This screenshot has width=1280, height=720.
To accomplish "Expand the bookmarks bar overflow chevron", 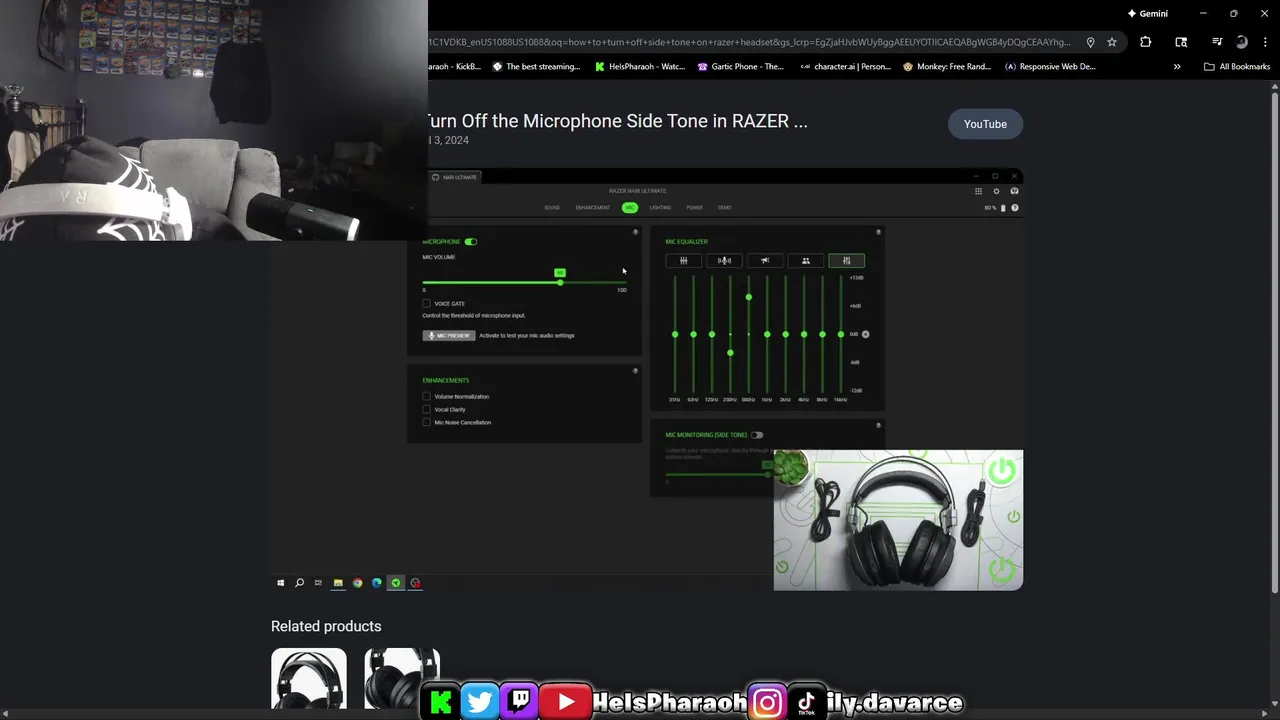I will pyautogui.click(x=1177, y=67).
